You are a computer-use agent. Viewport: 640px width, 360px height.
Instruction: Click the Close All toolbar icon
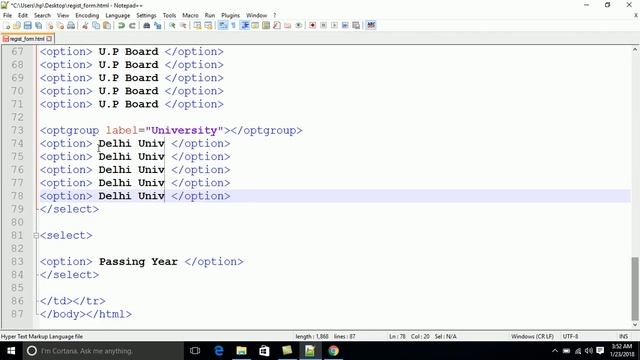60,25
